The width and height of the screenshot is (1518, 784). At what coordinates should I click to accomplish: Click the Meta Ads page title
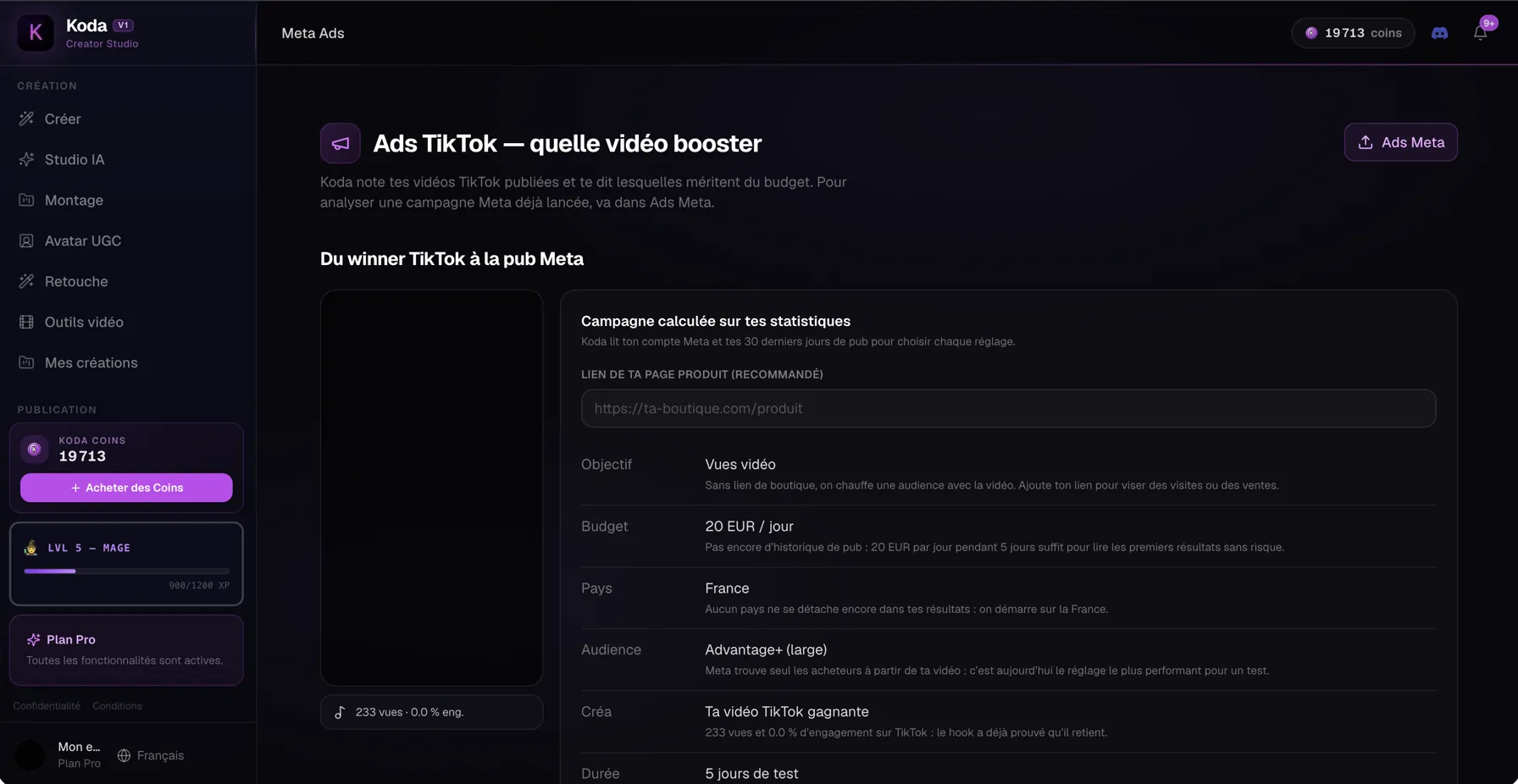(x=313, y=33)
